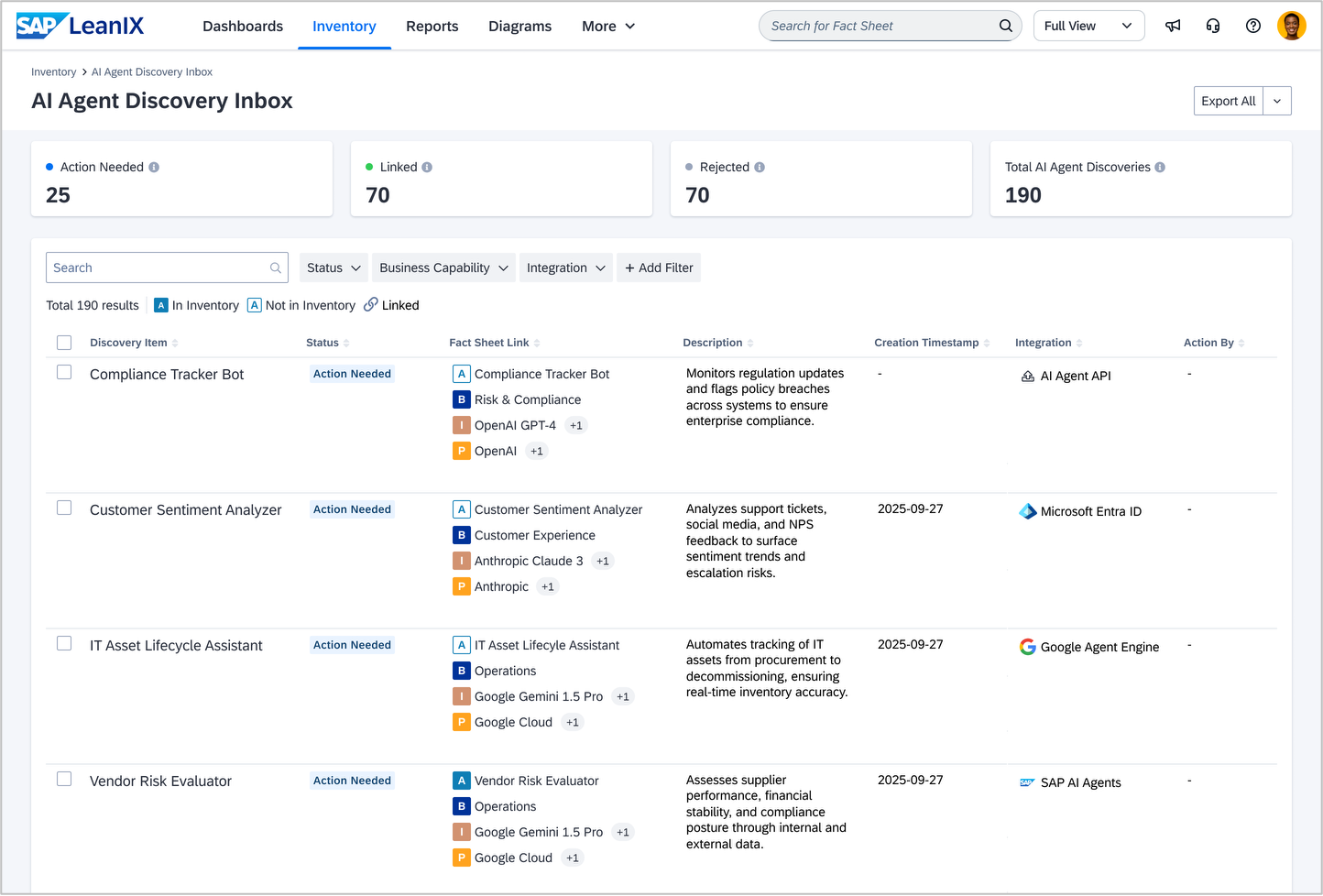The width and height of the screenshot is (1323, 896).
Task: Click the info icon next to Action Needed
Action: [154, 168]
